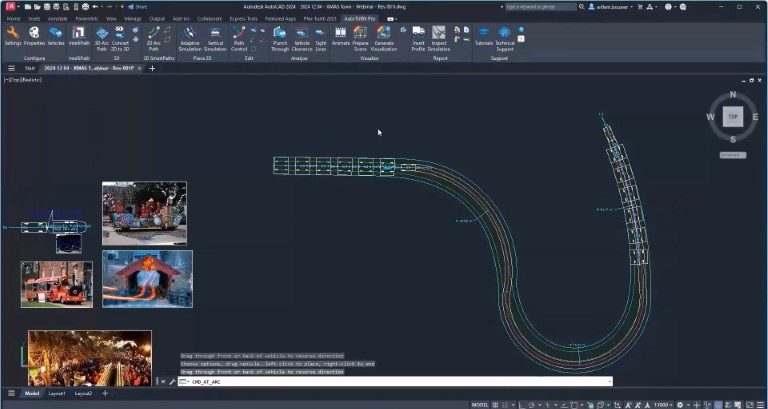Click the Vehicles icon in Configure panel

coord(56,35)
